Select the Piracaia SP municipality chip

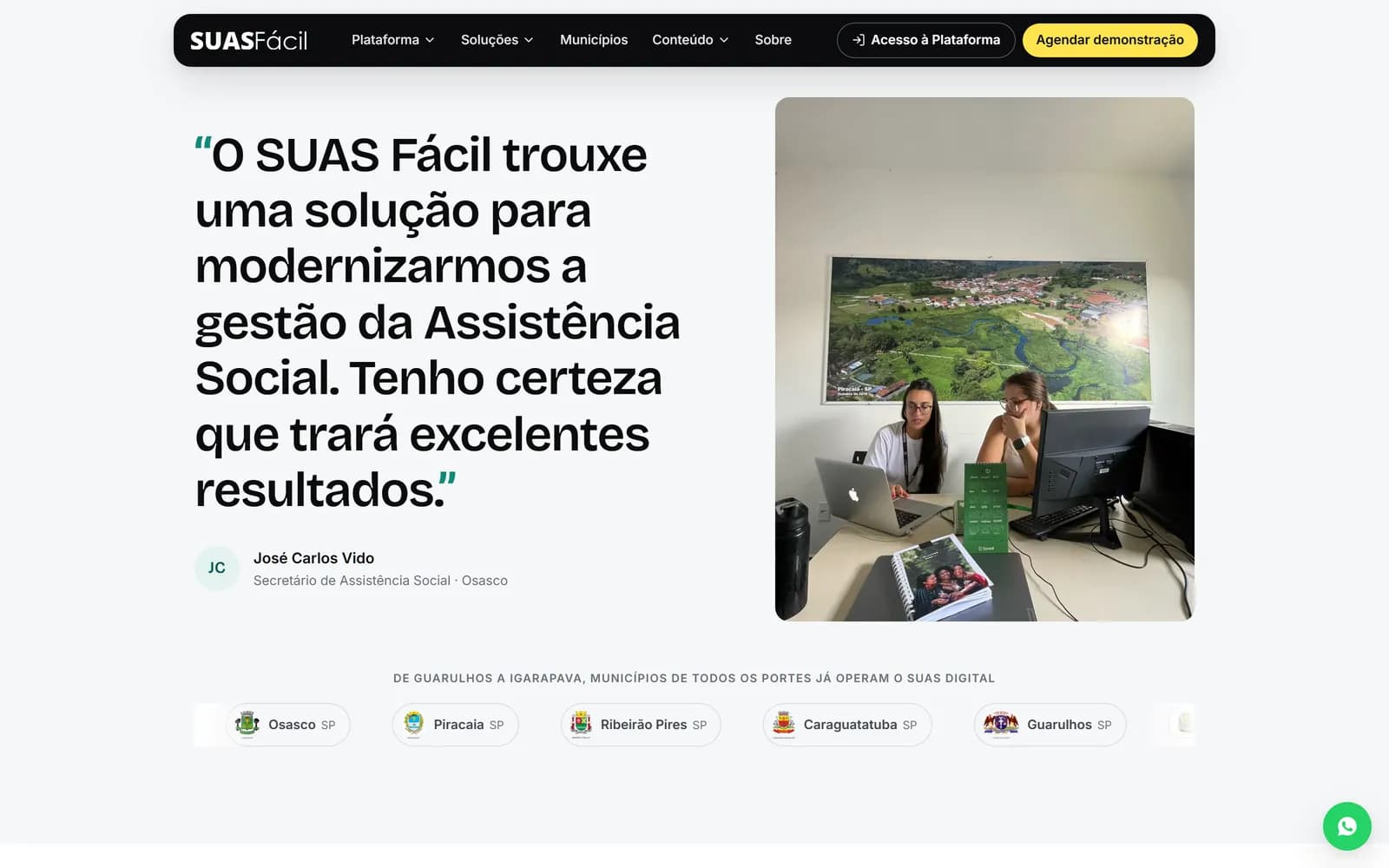coord(455,725)
